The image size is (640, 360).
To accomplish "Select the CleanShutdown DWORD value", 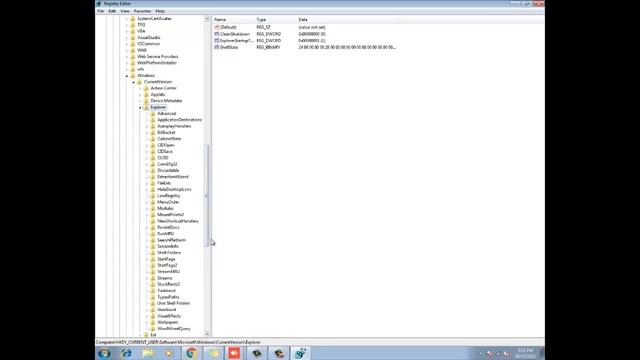I will coord(235,34).
